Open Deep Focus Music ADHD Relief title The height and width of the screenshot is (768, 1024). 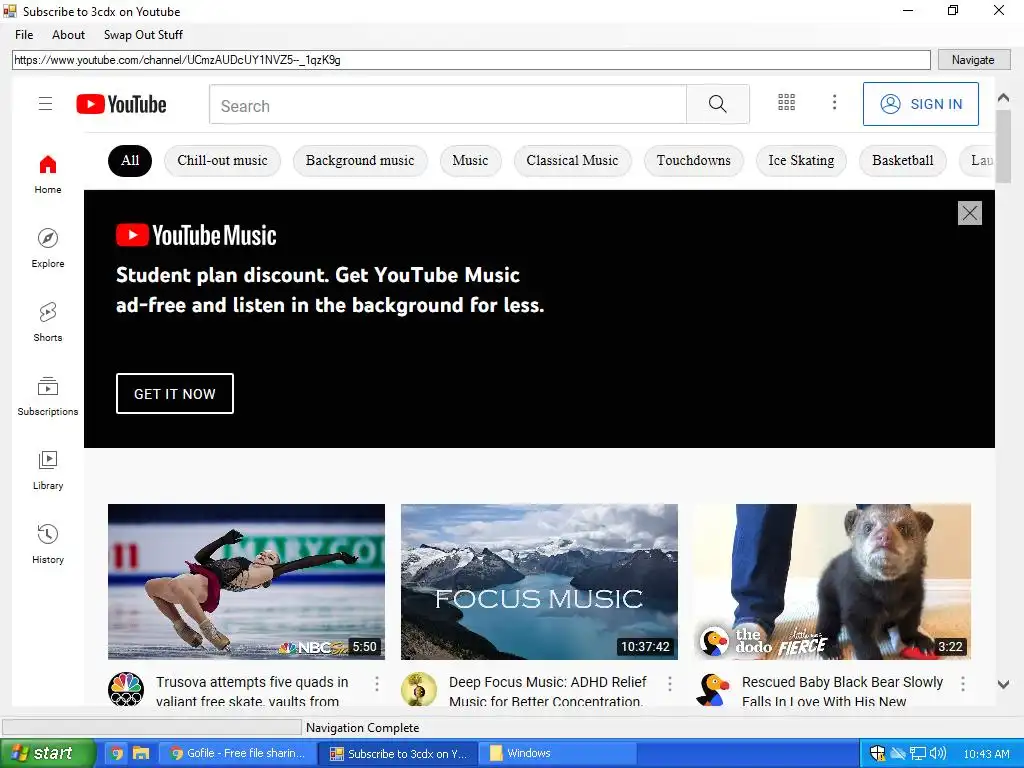(x=547, y=691)
